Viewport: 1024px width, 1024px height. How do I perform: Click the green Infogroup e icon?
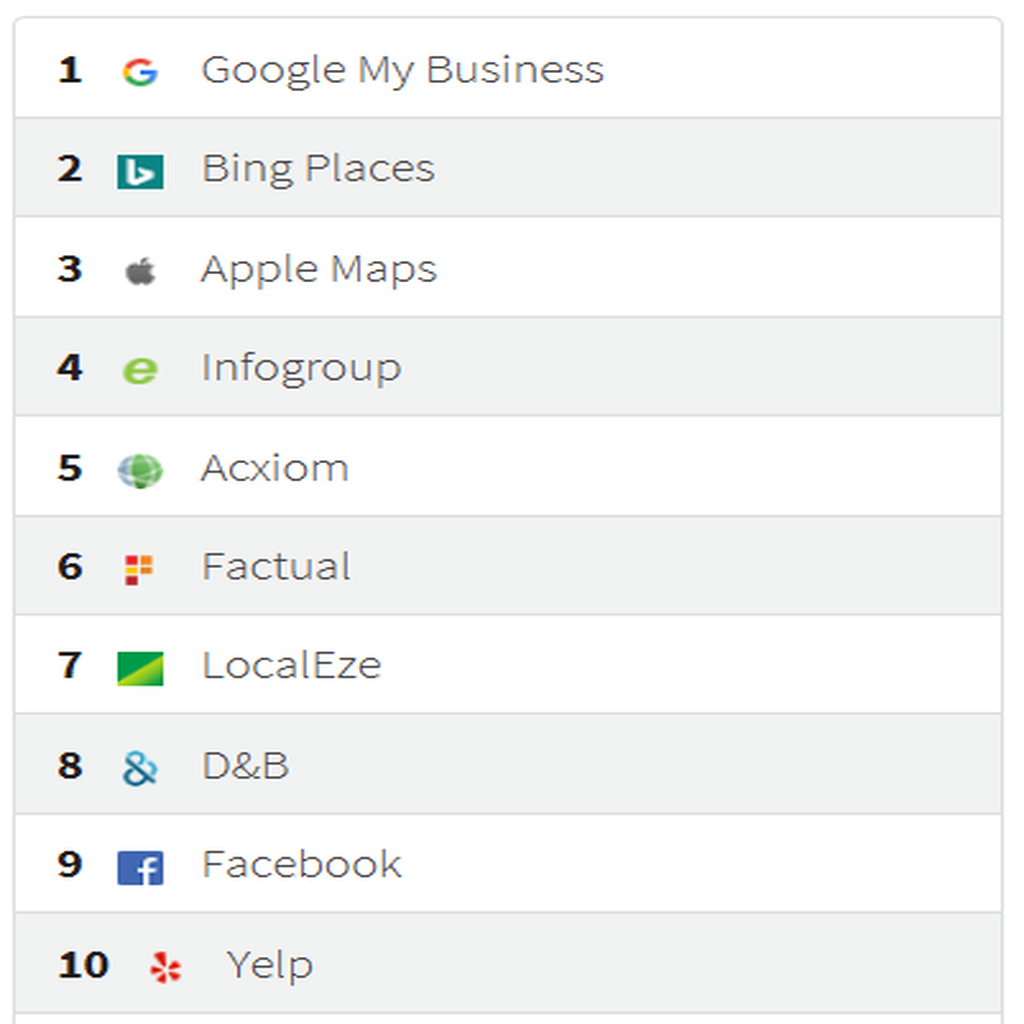(140, 370)
